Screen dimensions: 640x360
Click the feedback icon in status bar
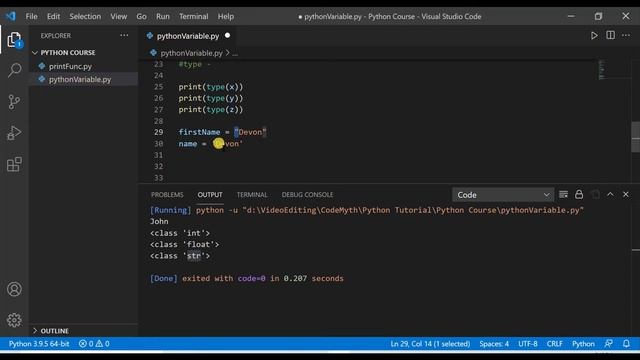[609, 344]
